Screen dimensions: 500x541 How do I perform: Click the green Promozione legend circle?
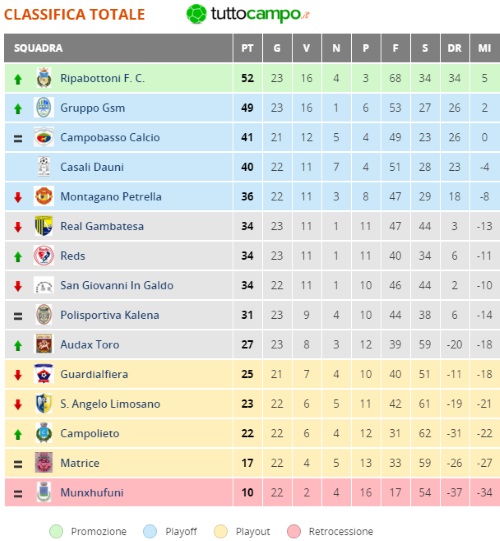[x=56, y=531]
